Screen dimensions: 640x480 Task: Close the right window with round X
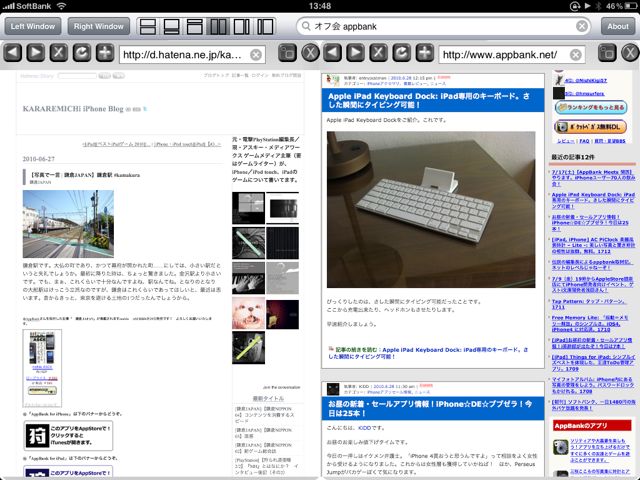click(x=630, y=53)
